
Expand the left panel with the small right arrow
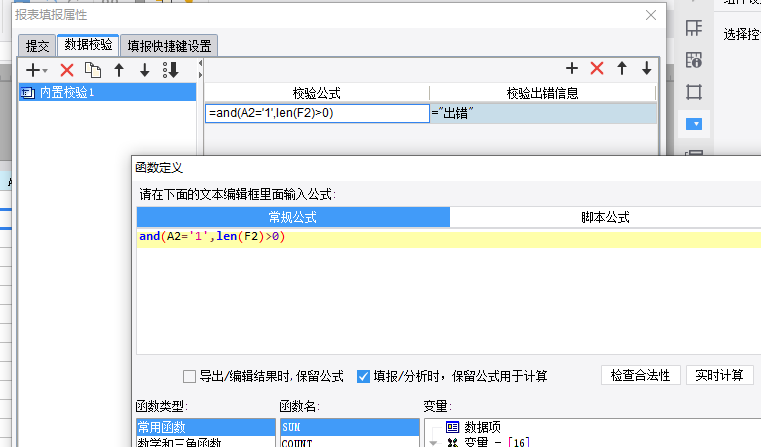[200, 75]
